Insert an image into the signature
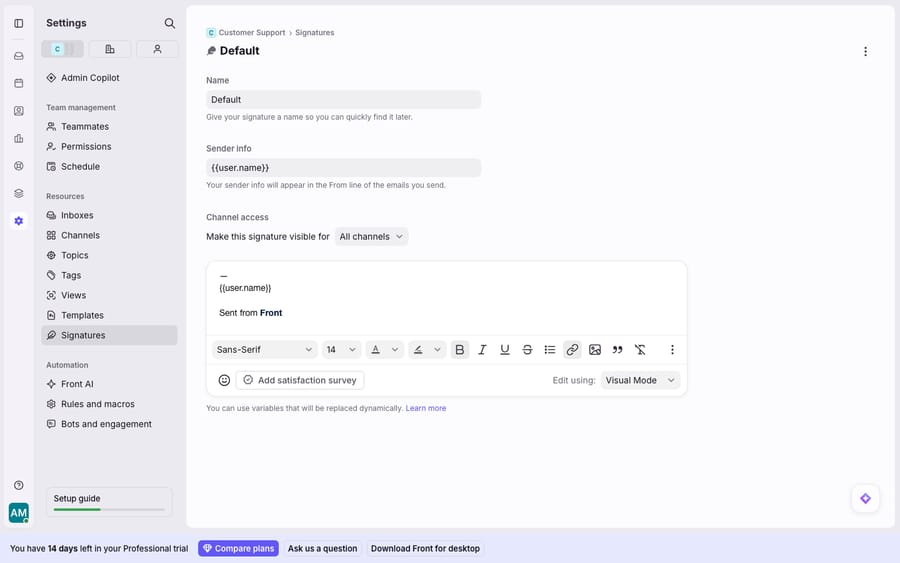Screen dimensions: 900x563 coord(595,350)
